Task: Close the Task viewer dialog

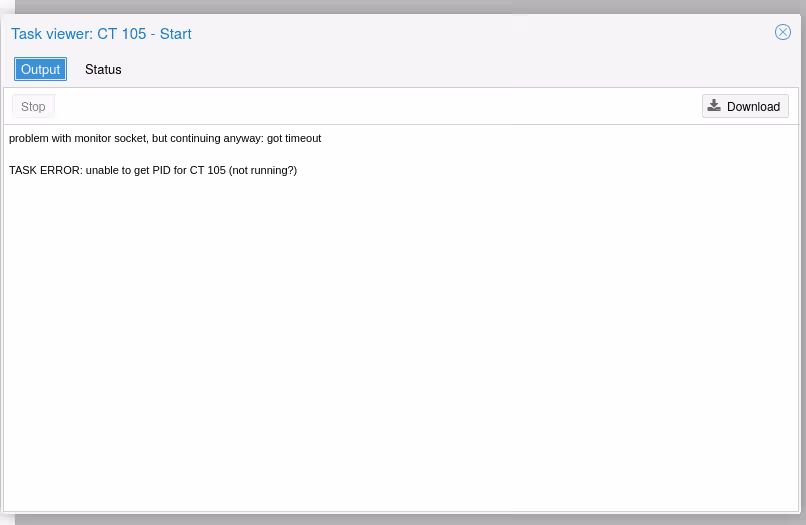Action: click(x=783, y=32)
